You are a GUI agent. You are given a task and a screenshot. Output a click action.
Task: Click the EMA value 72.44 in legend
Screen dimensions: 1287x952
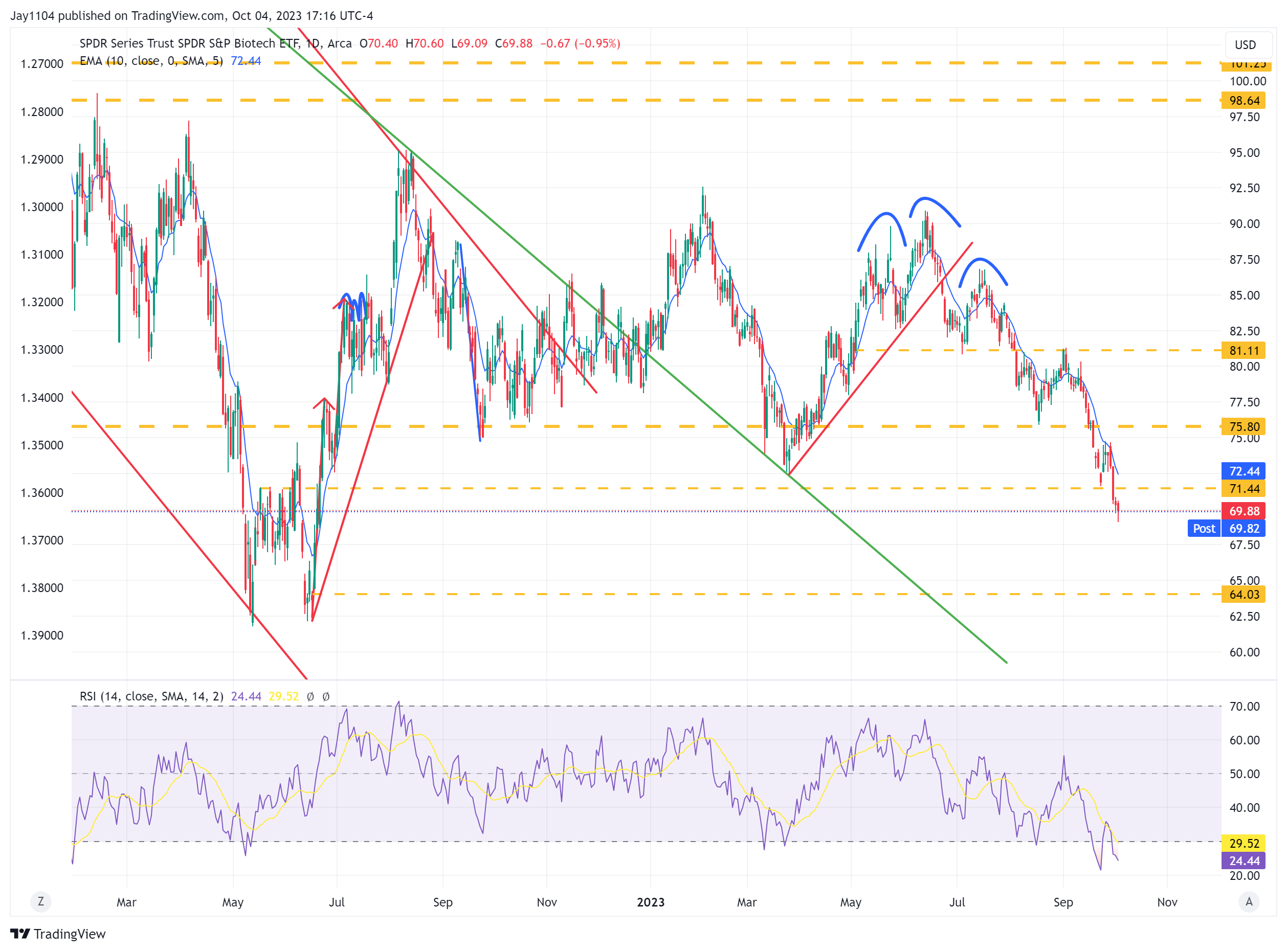click(x=246, y=60)
